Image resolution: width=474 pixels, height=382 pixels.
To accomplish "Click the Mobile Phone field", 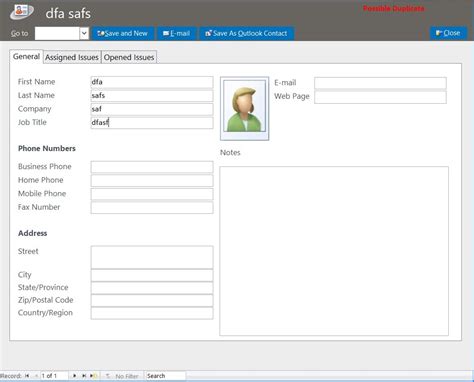I will click(152, 194).
